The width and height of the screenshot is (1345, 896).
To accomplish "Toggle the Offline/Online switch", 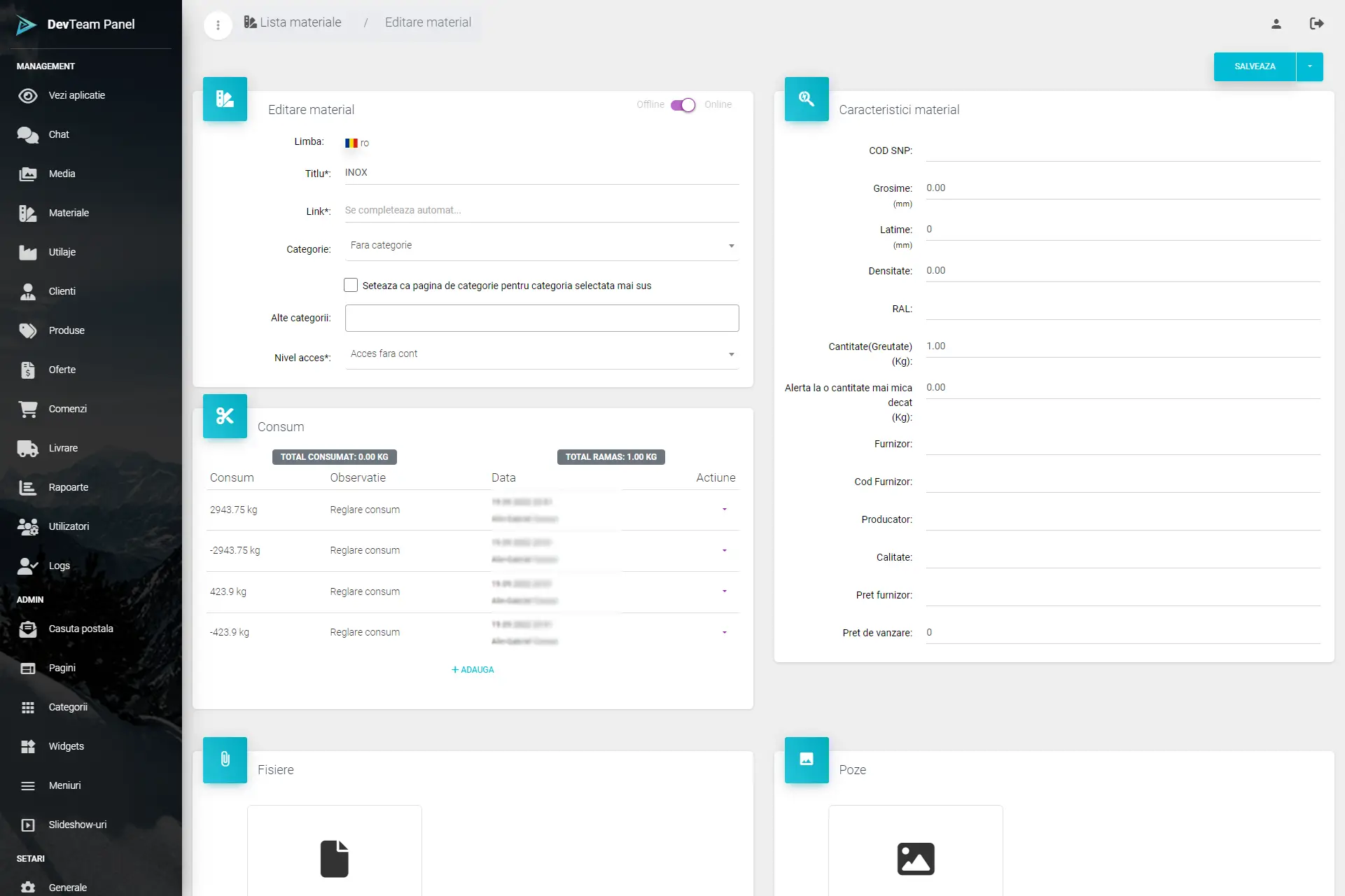I will [683, 105].
